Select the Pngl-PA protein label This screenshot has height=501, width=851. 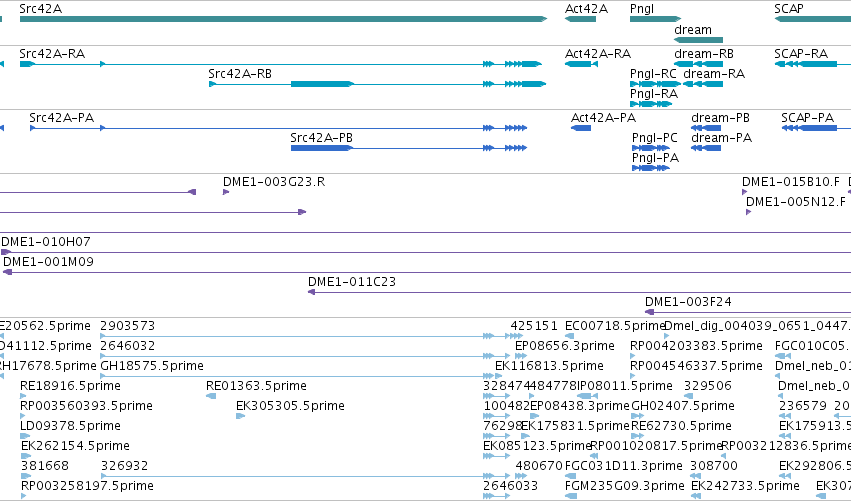[656, 158]
